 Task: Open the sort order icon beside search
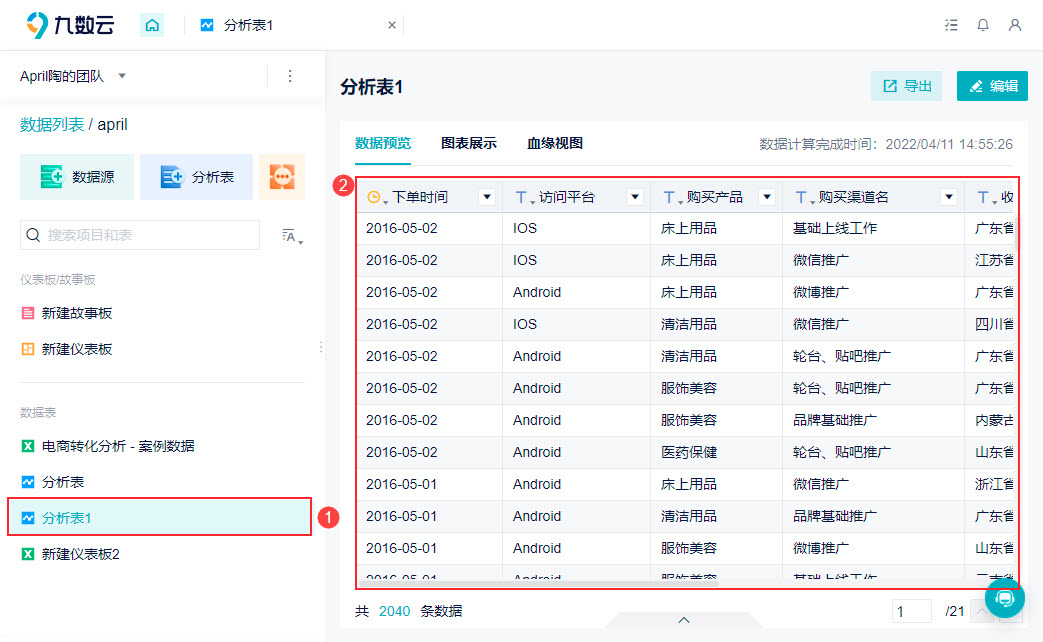click(292, 236)
